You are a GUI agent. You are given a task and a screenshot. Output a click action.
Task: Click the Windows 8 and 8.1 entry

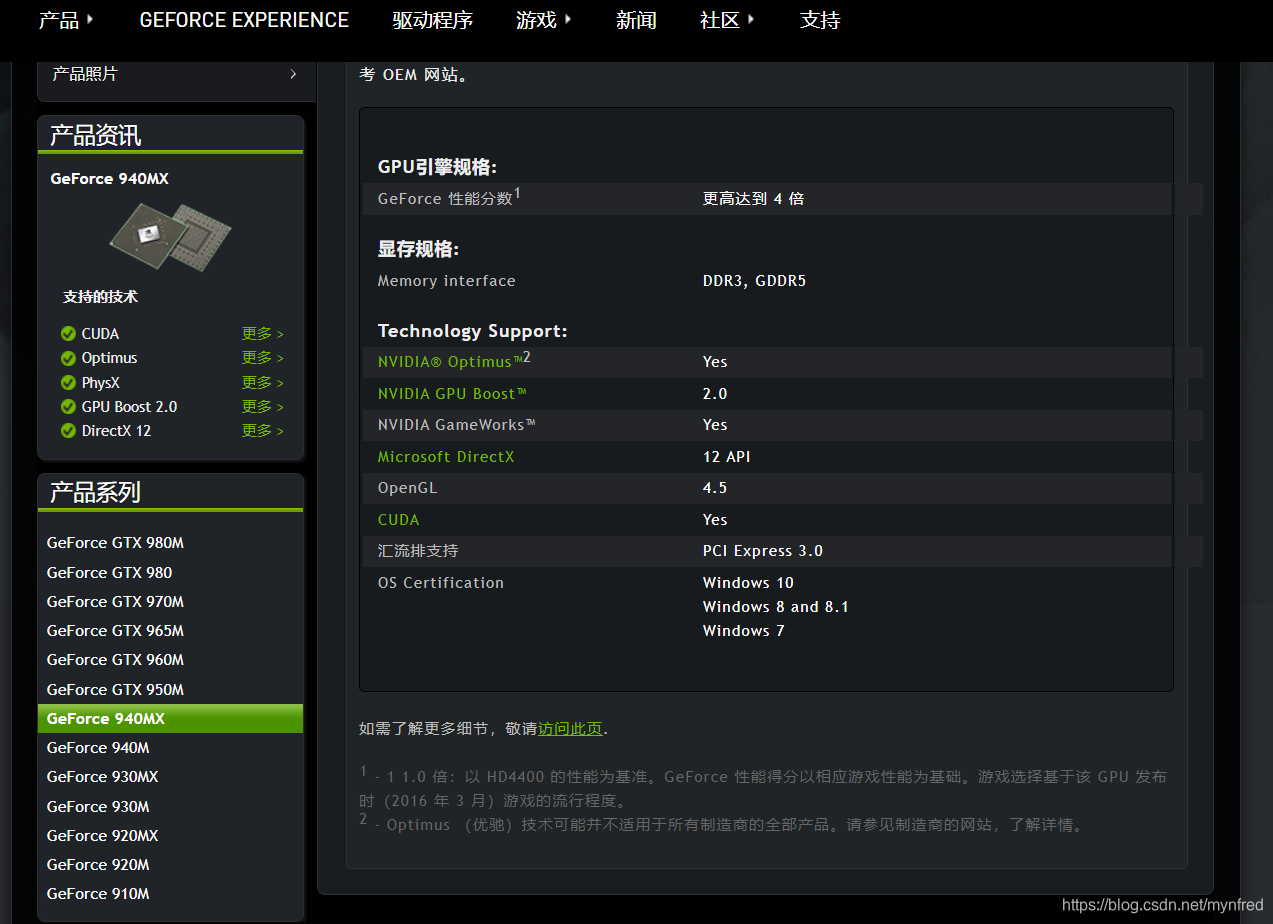776,607
